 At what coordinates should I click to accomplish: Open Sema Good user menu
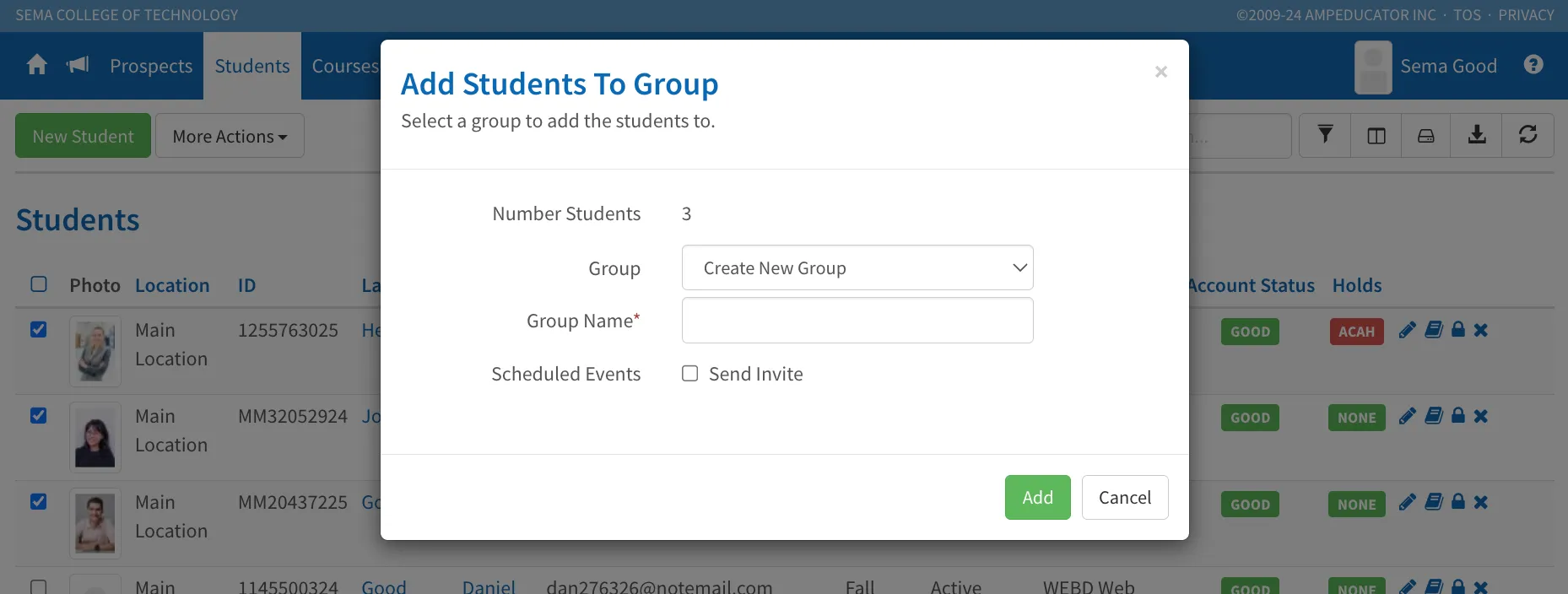pyautogui.click(x=1426, y=66)
